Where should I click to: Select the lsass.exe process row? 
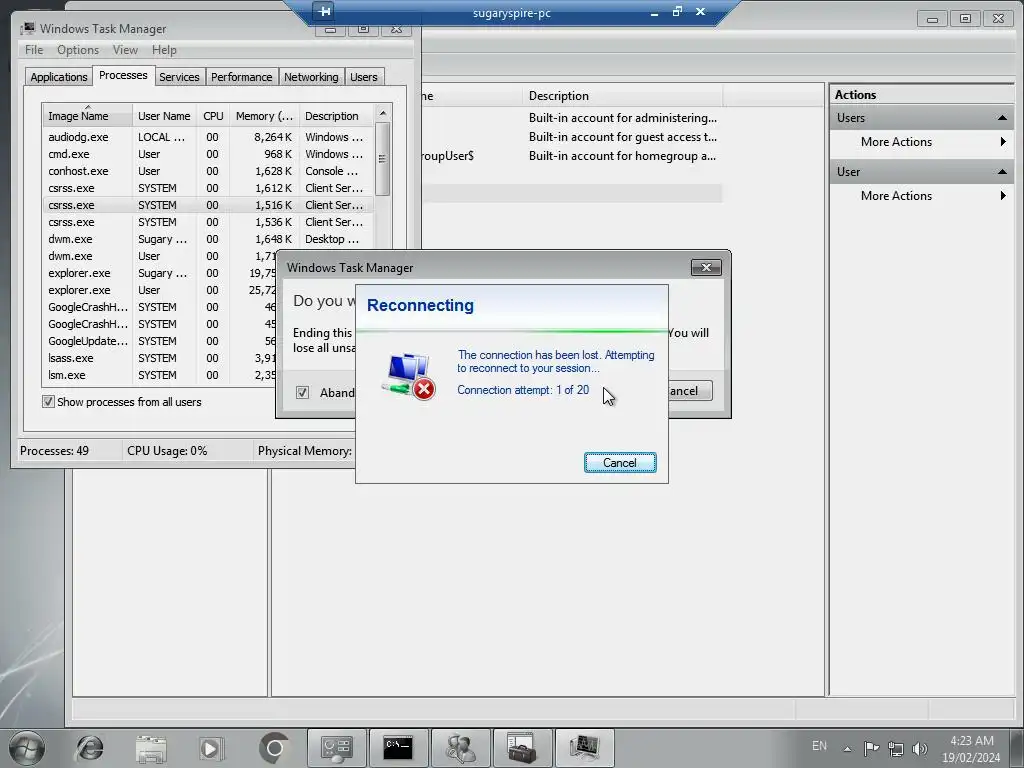pyautogui.click(x=159, y=358)
